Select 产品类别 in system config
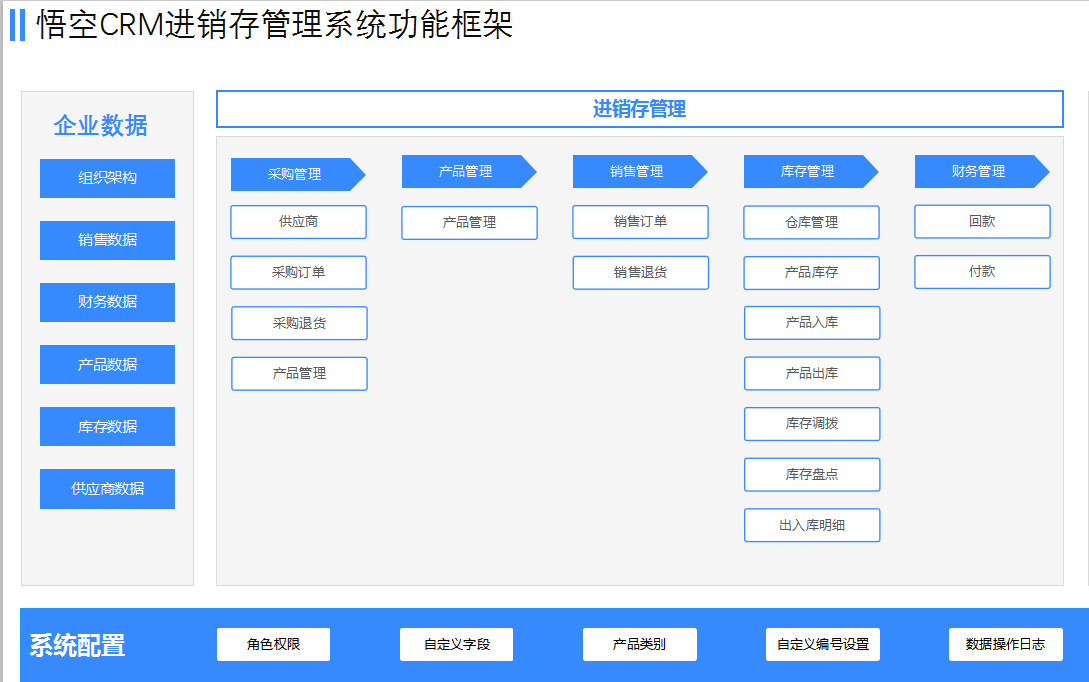The image size is (1089, 682). click(x=640, y=644)
